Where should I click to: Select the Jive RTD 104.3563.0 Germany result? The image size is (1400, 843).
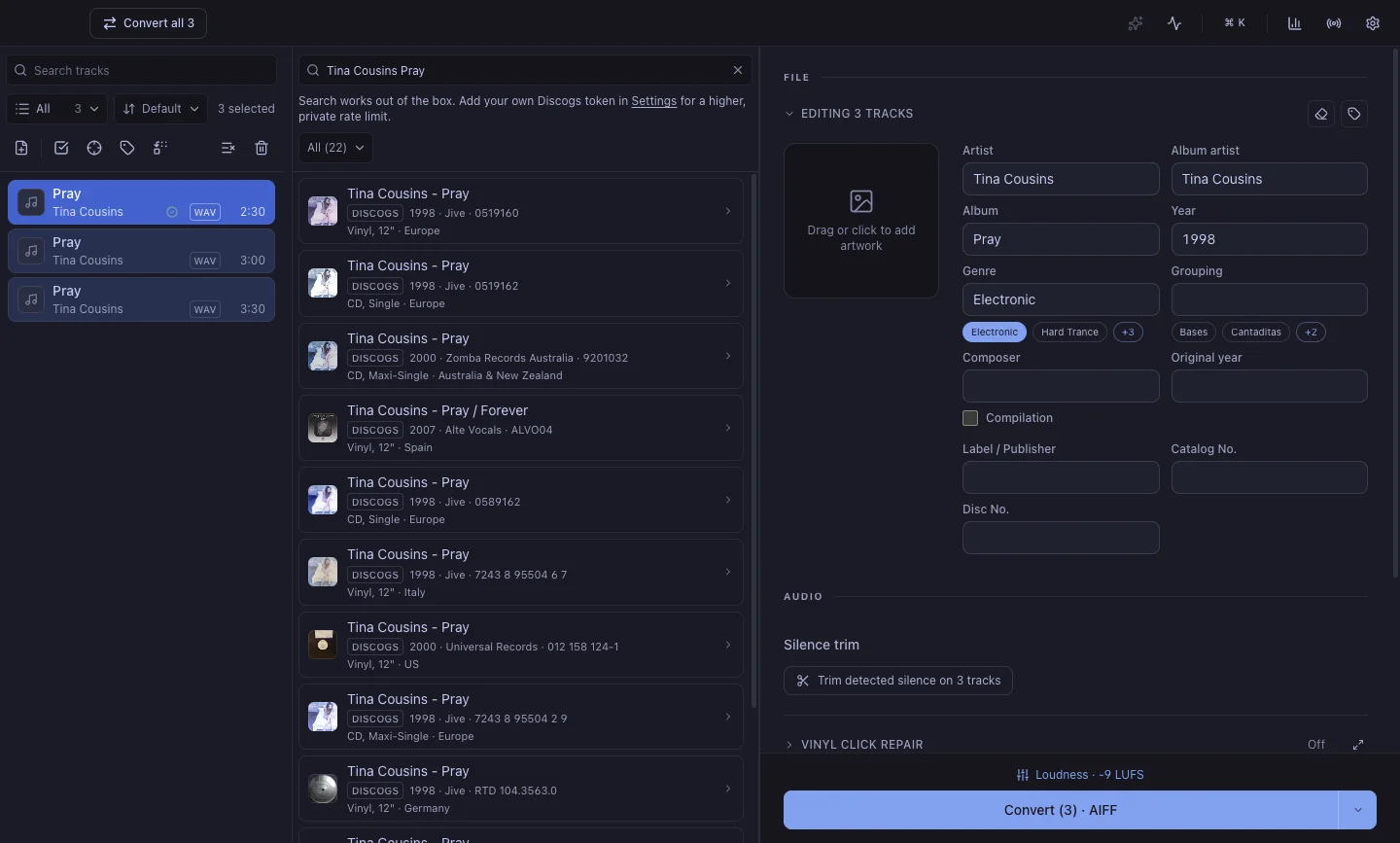click(x=521, y=789)
